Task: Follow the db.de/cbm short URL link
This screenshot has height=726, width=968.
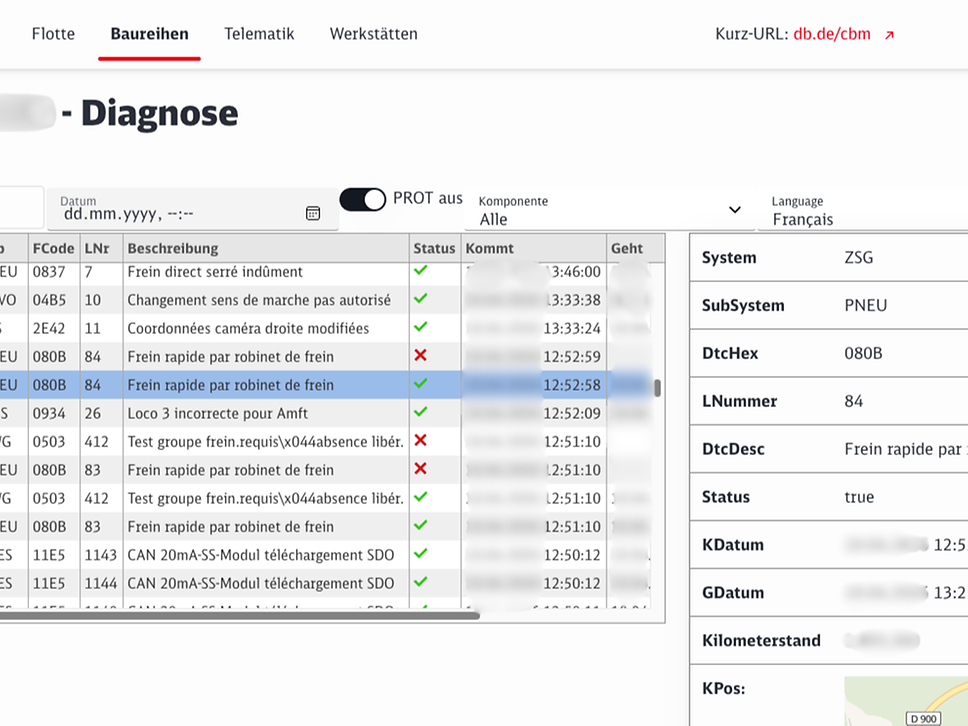Action: point(832,34)
